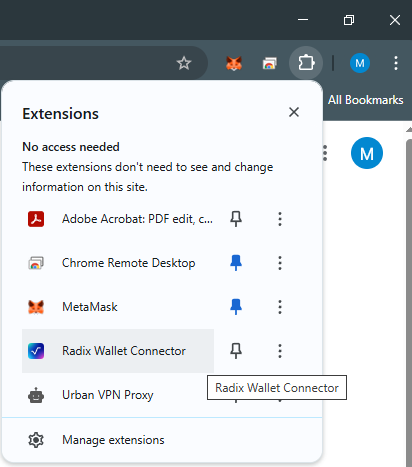This screenshot has height=467, width=412.
Task: Click the Extensions puzzle piece button
Action: point(306,63)
